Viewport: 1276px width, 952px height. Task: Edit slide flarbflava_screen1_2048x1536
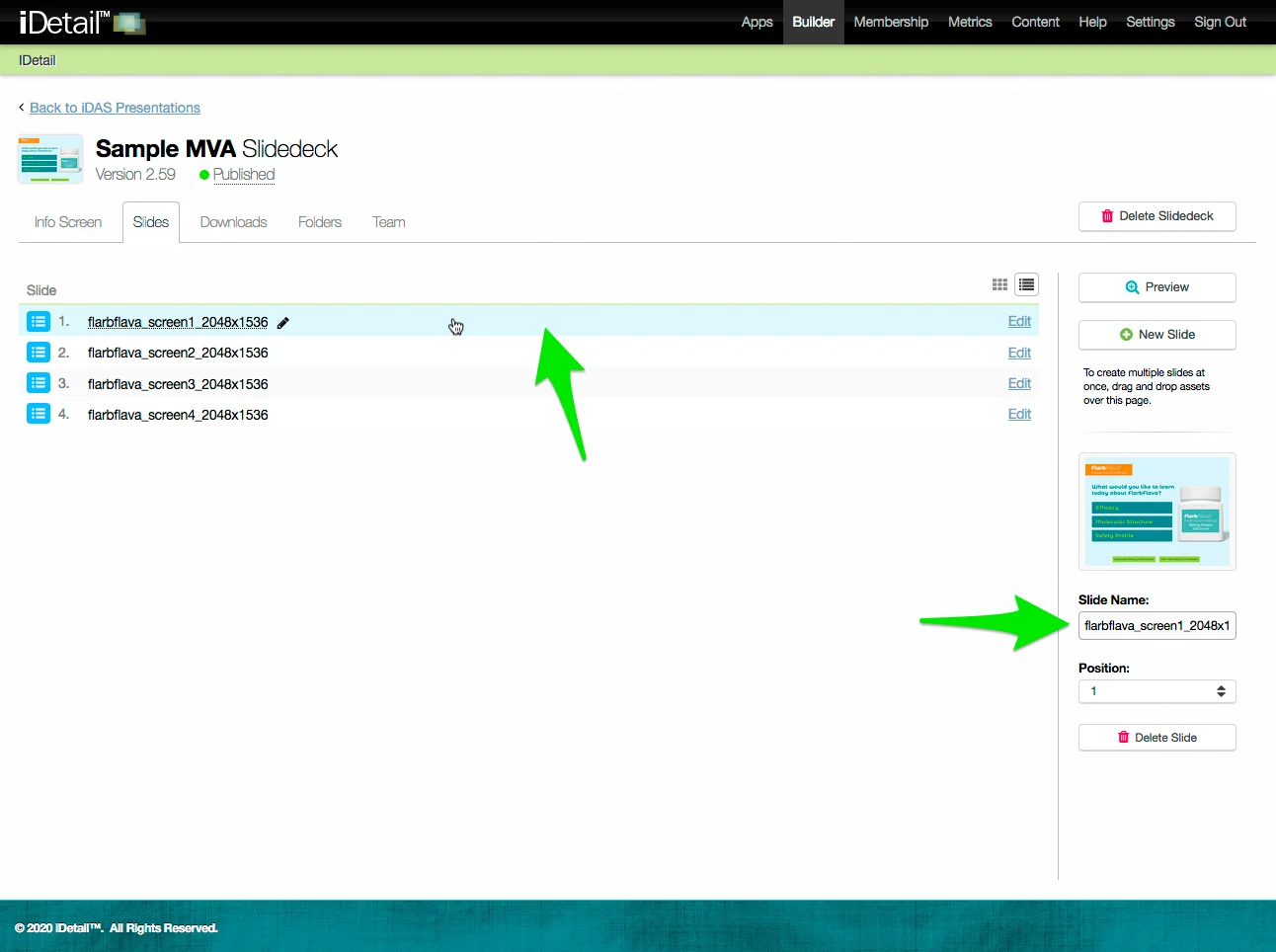tap(1019, 321)
